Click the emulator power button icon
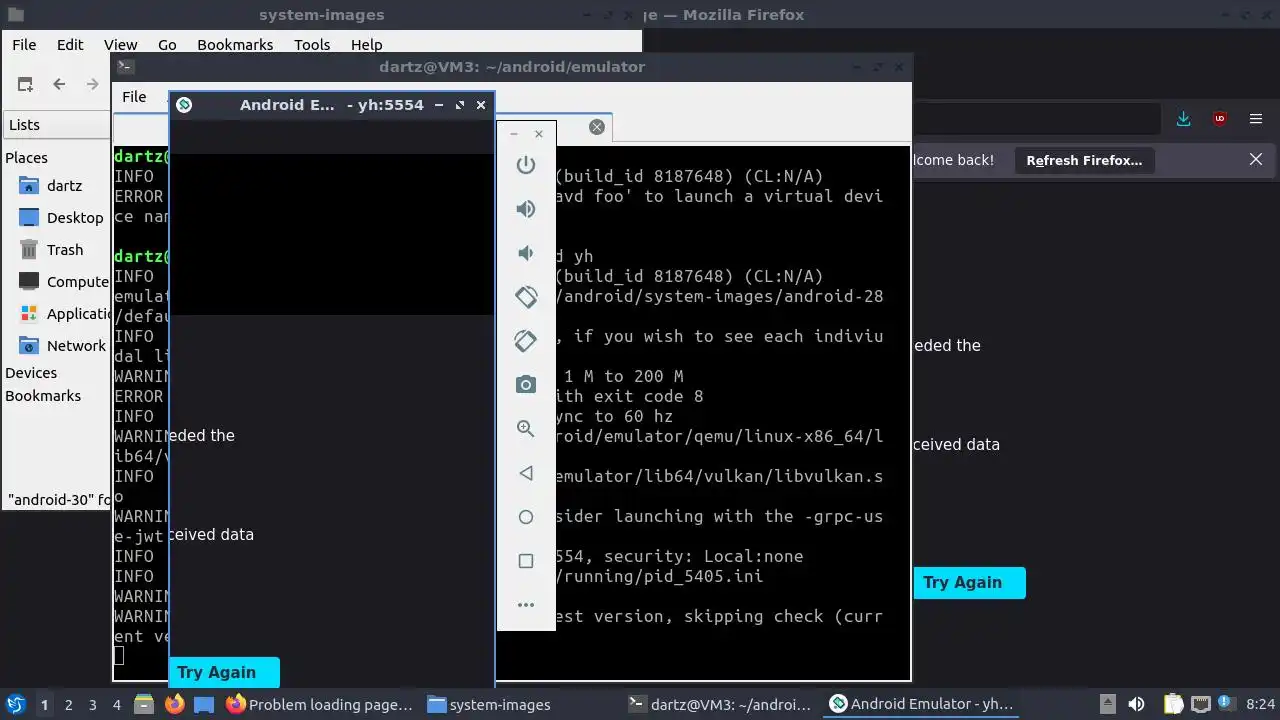Screen dimensions: 1280x720 (526, 165)
